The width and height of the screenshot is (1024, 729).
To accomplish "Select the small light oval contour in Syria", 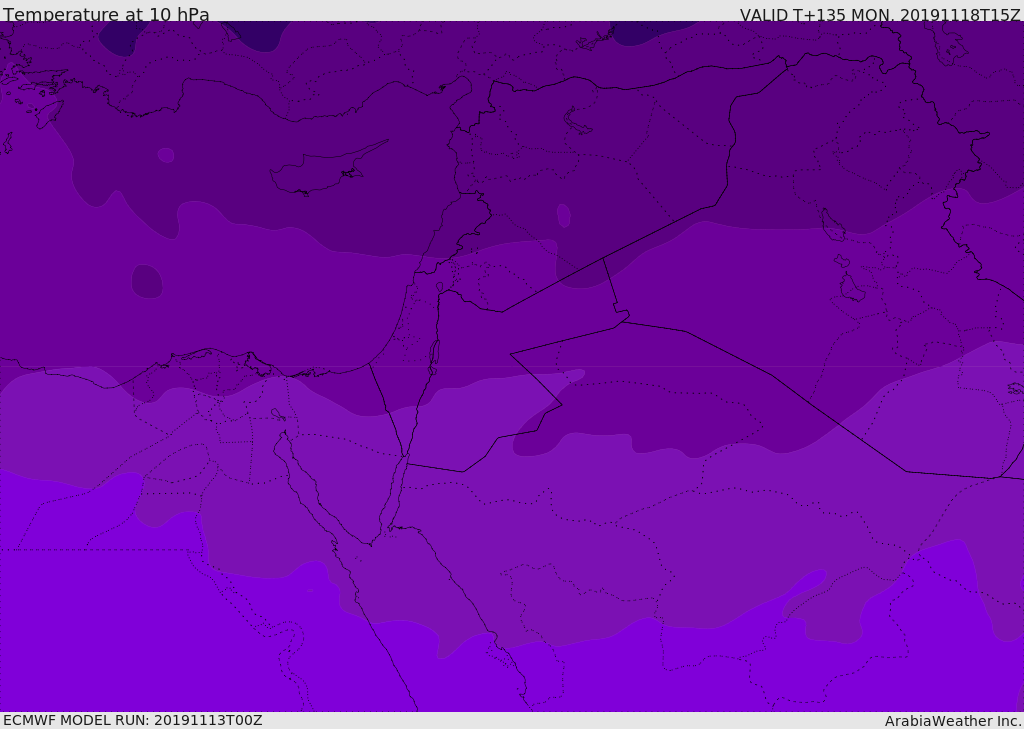I will (x=563, y=215).
